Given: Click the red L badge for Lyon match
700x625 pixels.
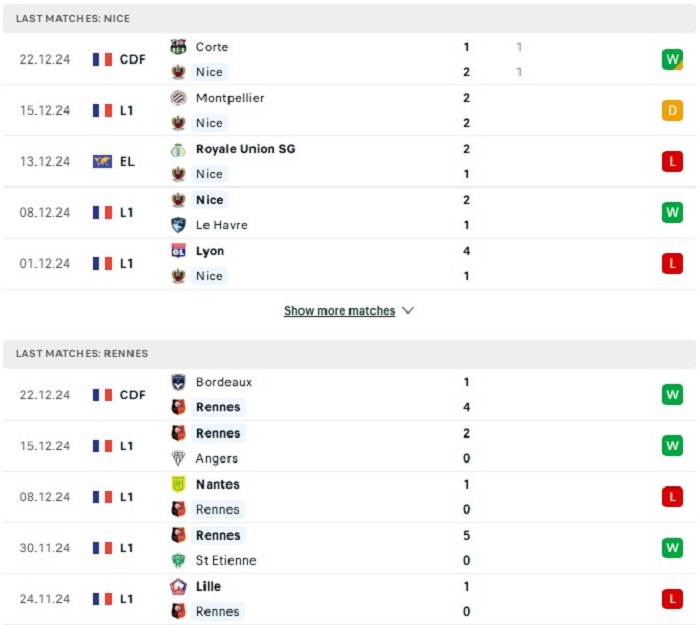Looking at the screenshot, I should 672,263.
